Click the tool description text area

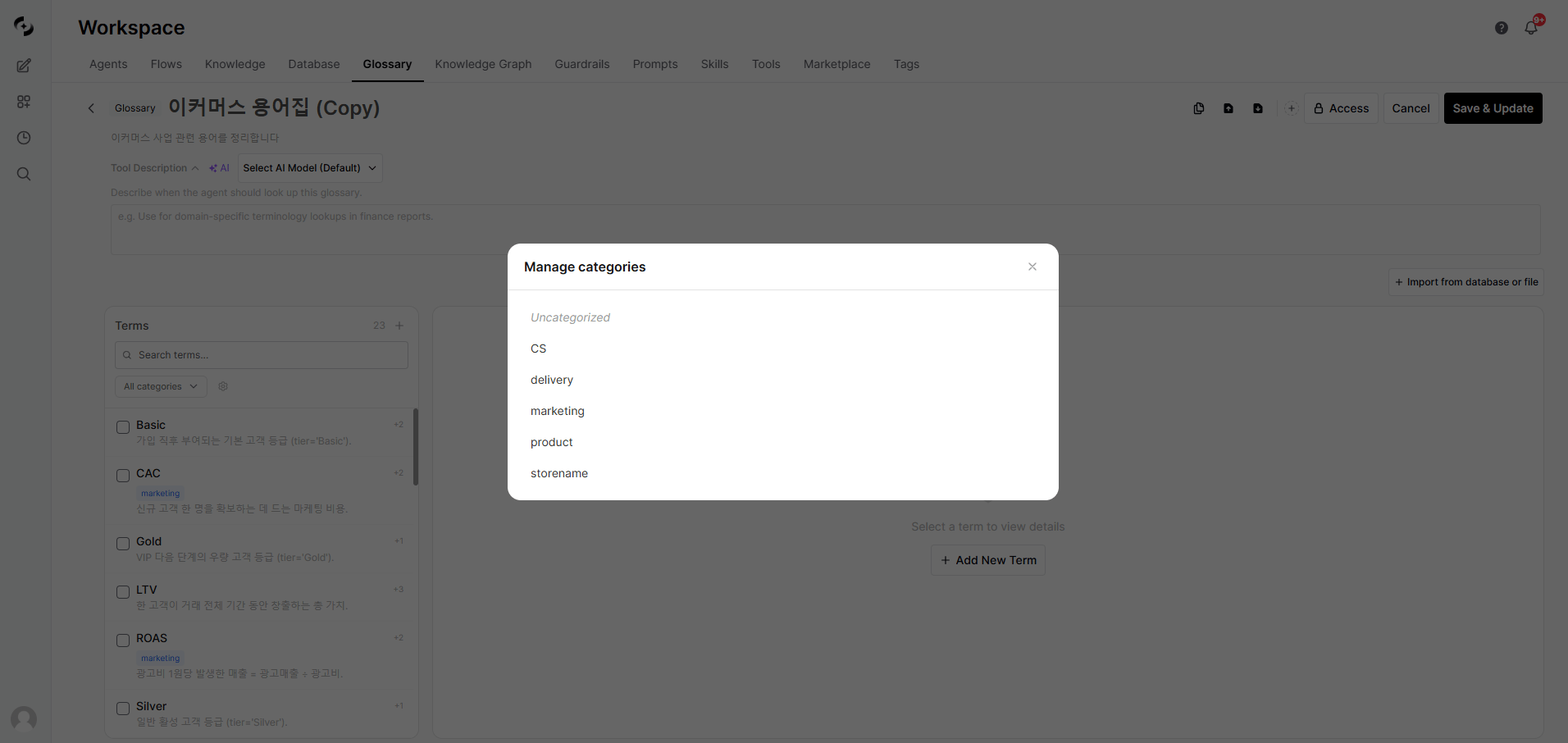coord(826,230)
